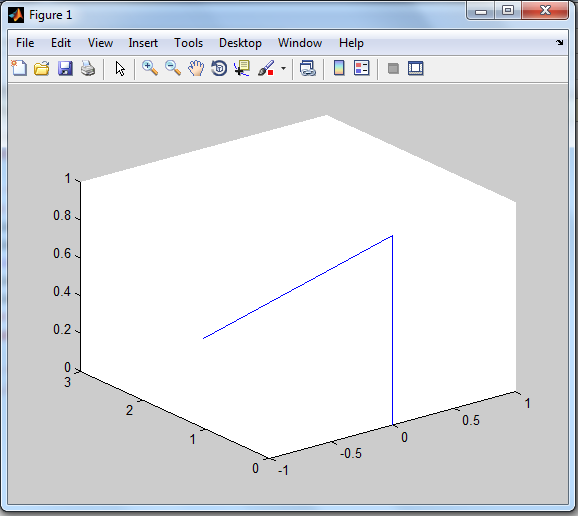Click the Link Plot icon
578x516 pixels.
[307, 69]
